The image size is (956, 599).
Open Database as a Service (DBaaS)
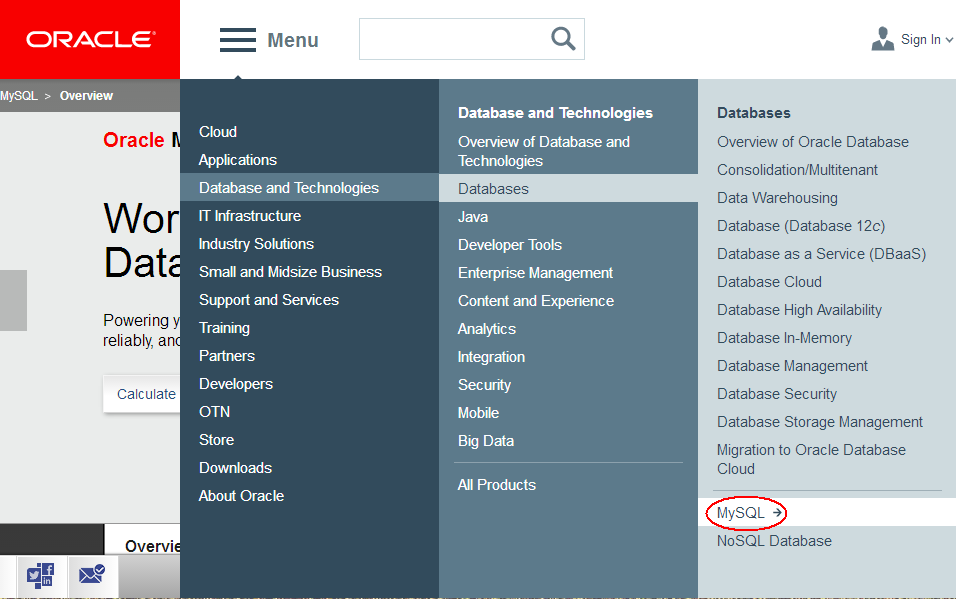pos(821,254)
